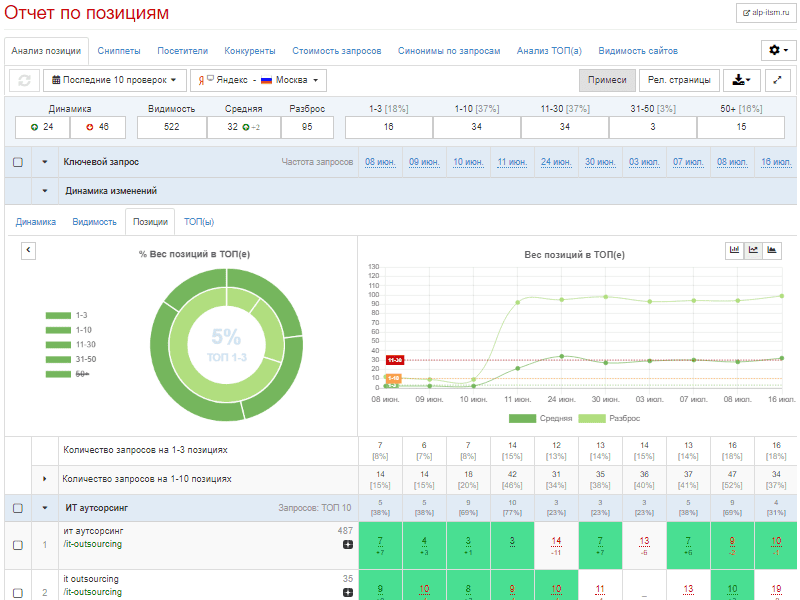The image size is (800, 600).
Task: Select checkbox for row 1 'ит аутсорсинг'
Action: 18,545
